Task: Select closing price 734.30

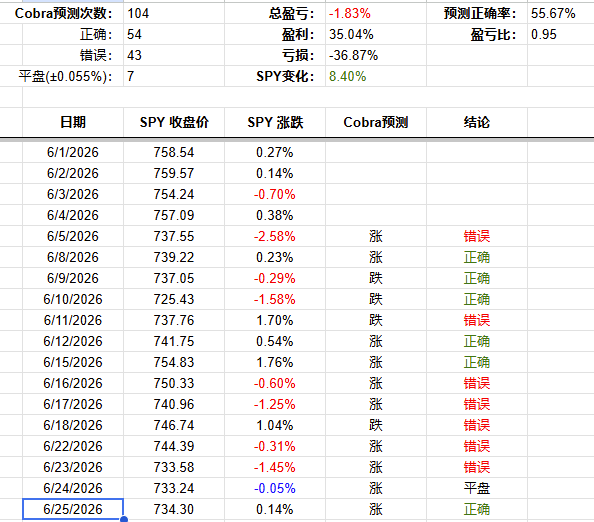Action: (x=174, y=509)
